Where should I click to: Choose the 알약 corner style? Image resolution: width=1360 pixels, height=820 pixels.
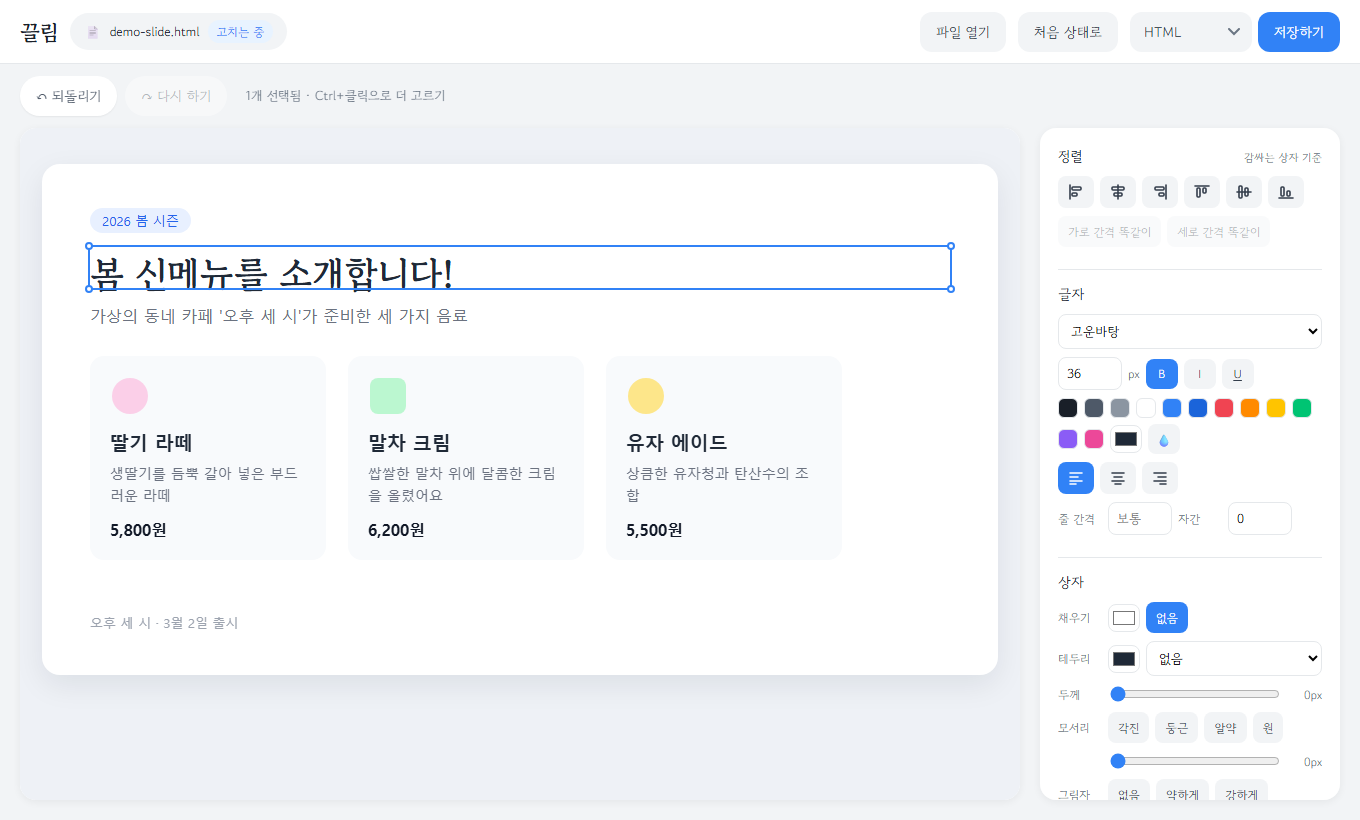click(1225, 728)
